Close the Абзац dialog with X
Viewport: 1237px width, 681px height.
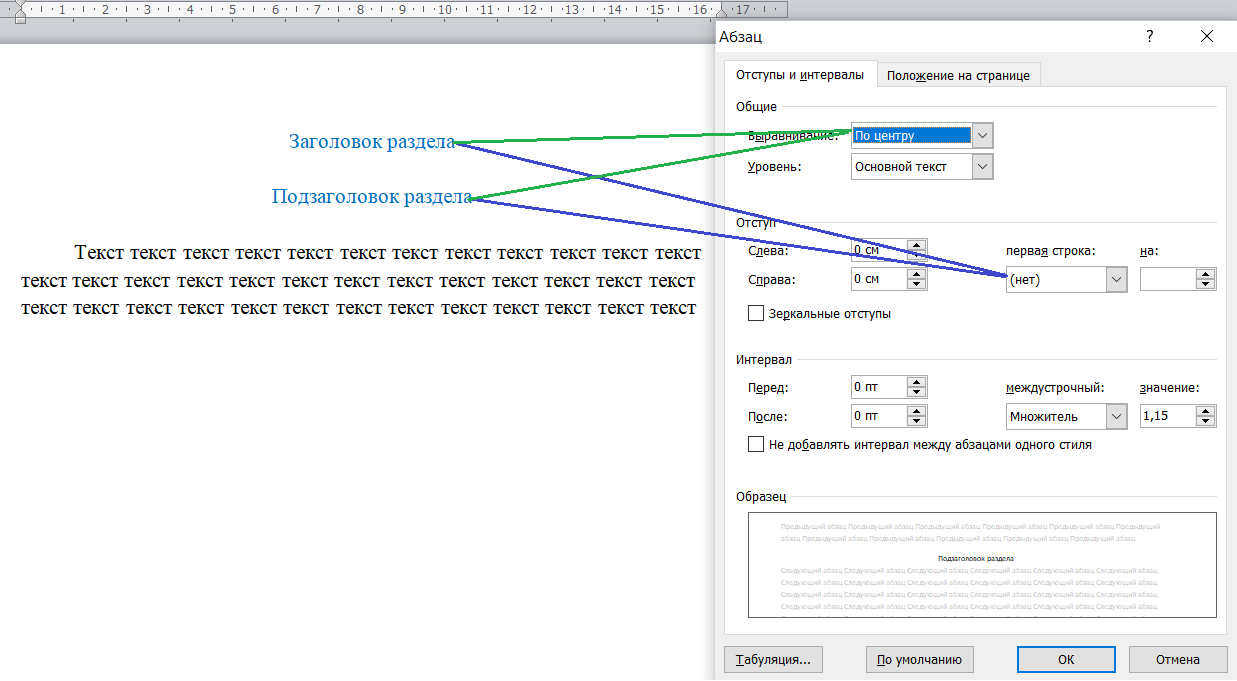click(x=1207, y=36)
